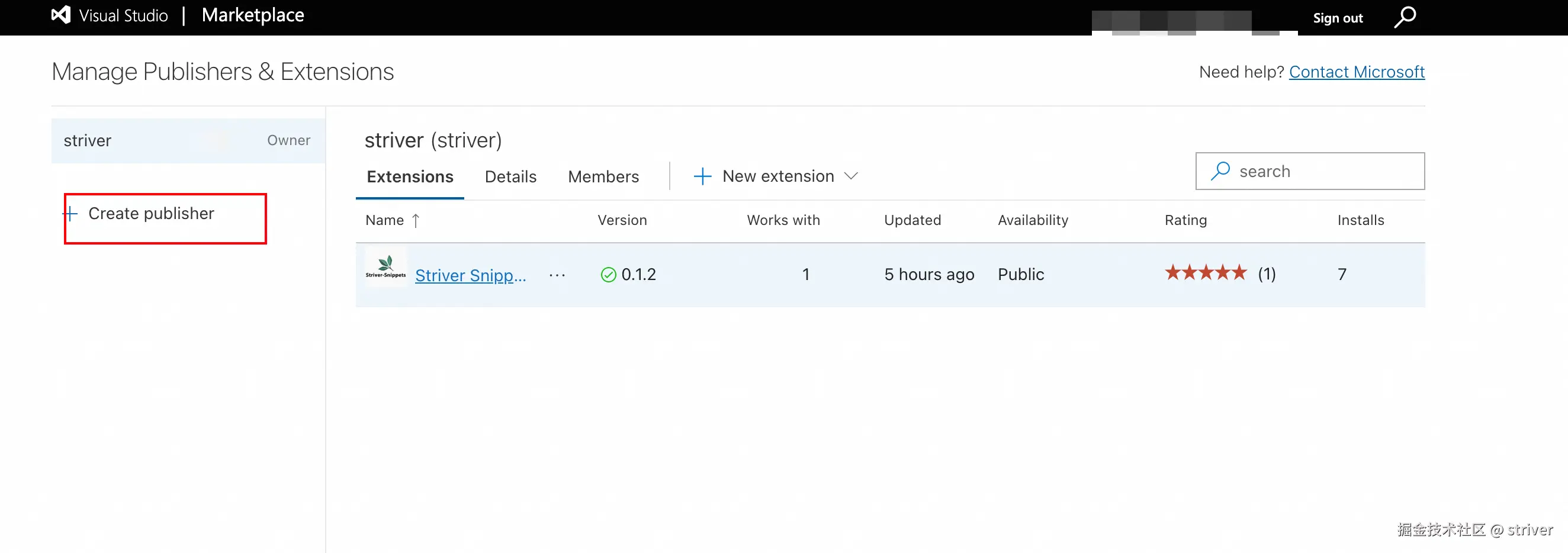1568x553 pixels.
Task: Click the plus icon beside Create publisher
Action: coord(71,214)
